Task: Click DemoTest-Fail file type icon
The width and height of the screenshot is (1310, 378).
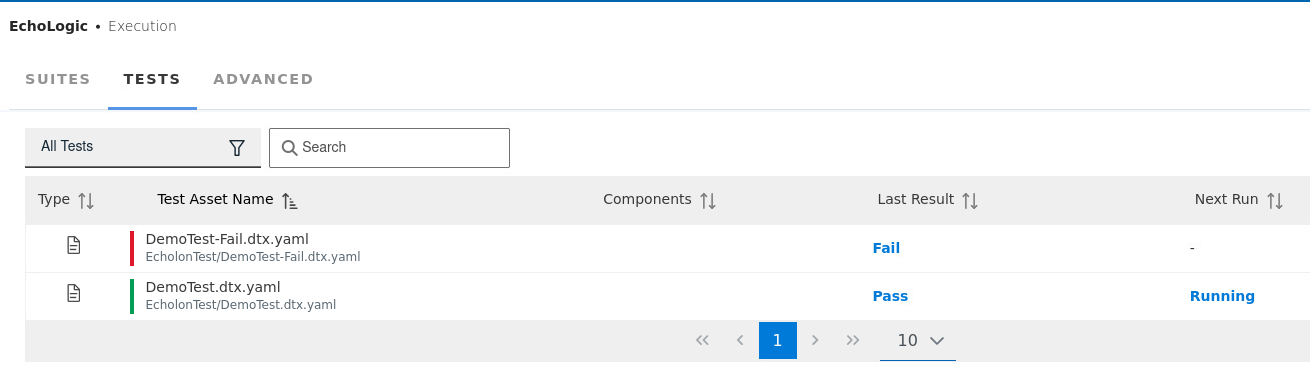Action: click(73, 245)
